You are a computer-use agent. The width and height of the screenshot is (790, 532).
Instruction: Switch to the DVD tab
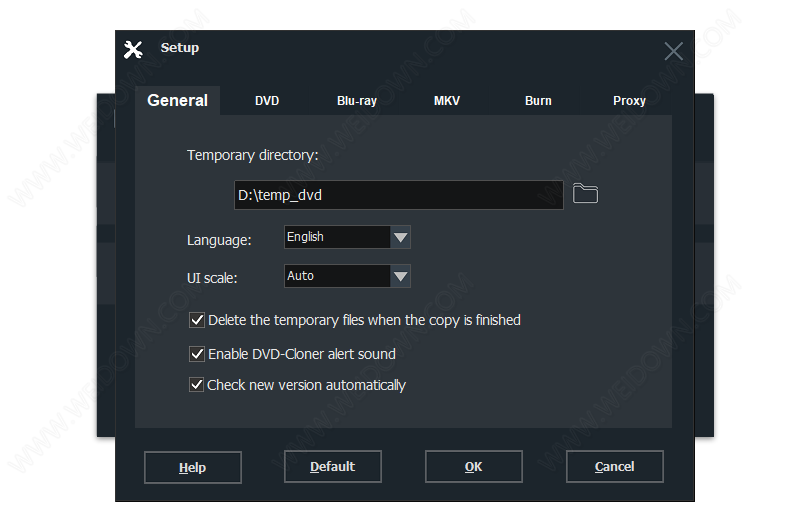point(267,101)
